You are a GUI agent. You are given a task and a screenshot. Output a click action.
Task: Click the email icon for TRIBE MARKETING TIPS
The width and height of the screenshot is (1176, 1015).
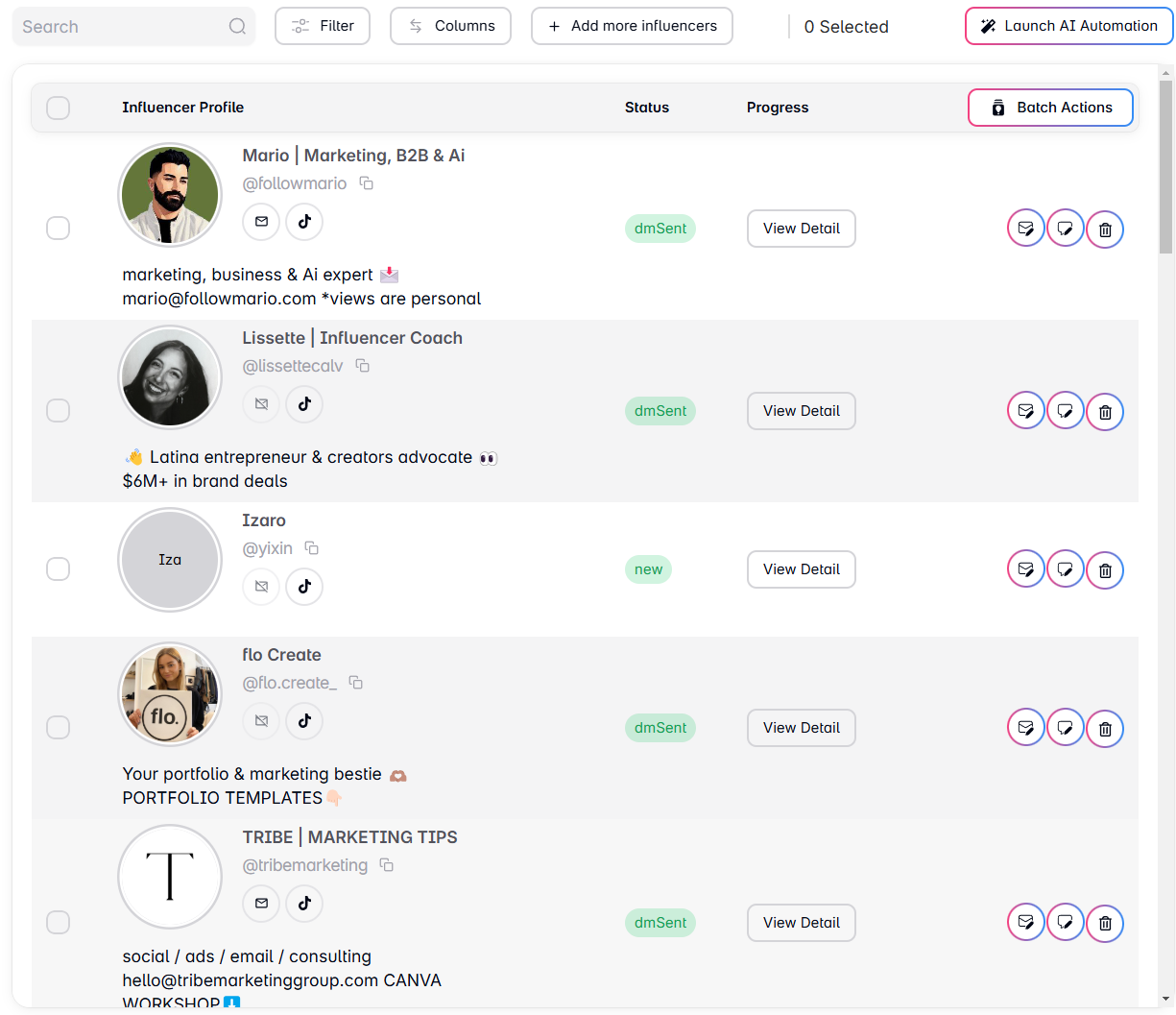[261, 904]
